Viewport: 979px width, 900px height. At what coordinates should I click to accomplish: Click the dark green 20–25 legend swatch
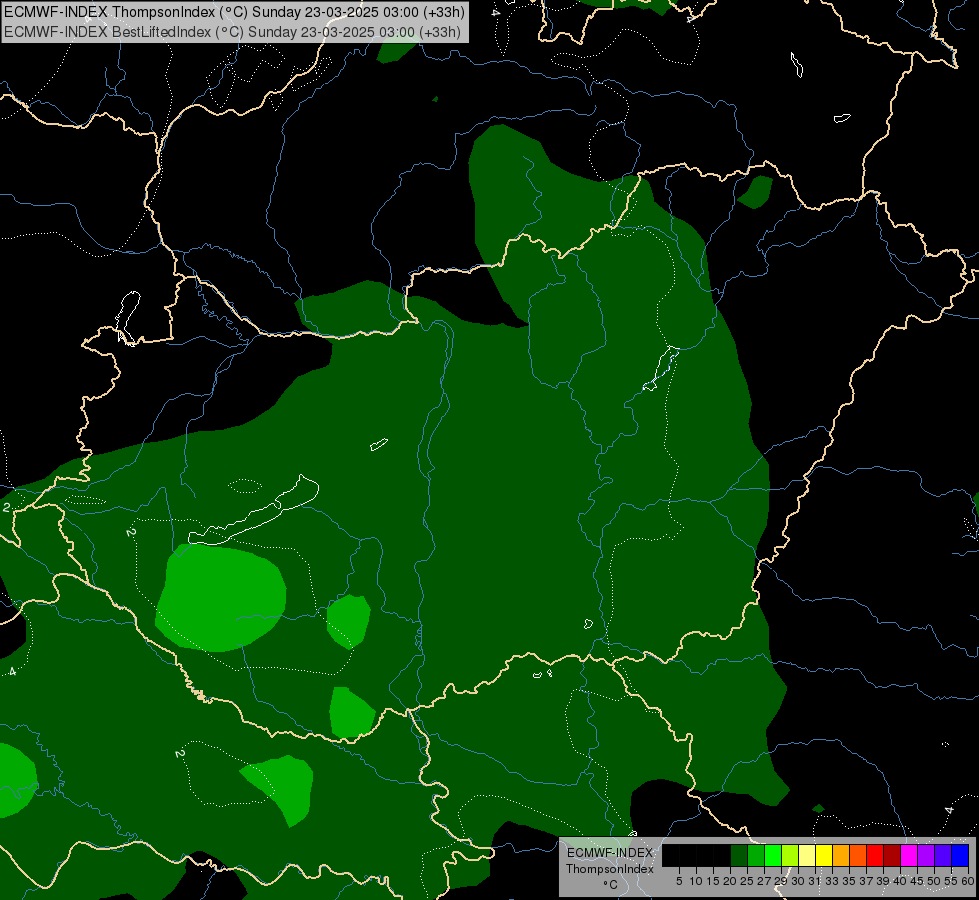(739, 855)
